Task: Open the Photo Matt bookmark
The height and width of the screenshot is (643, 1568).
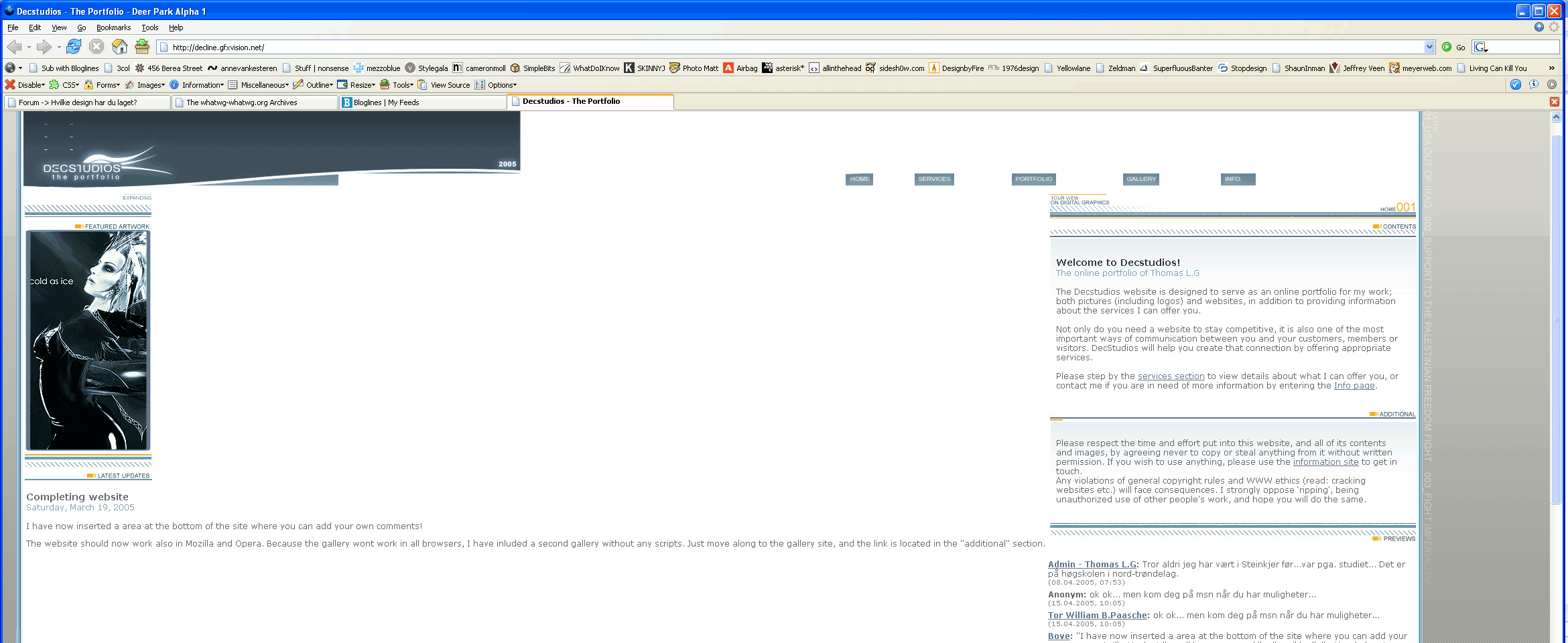Action: coord(694,68)
